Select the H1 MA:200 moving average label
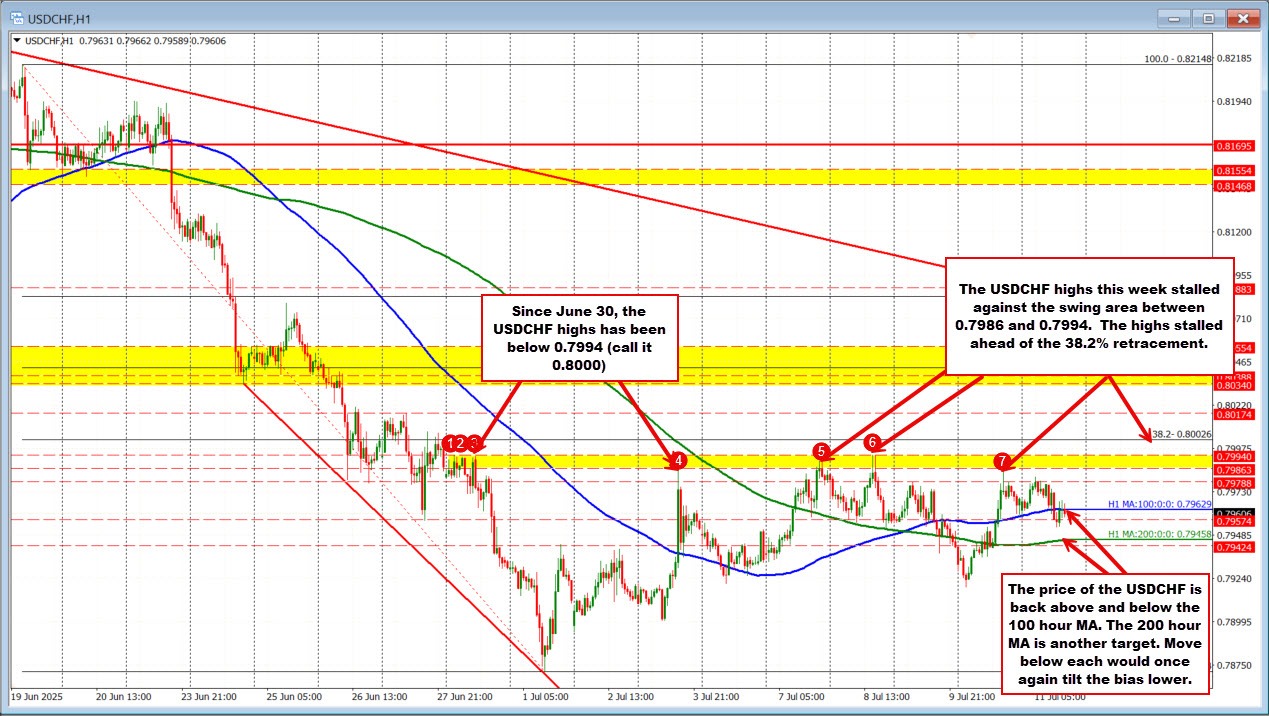 [x=1159, y=535]
